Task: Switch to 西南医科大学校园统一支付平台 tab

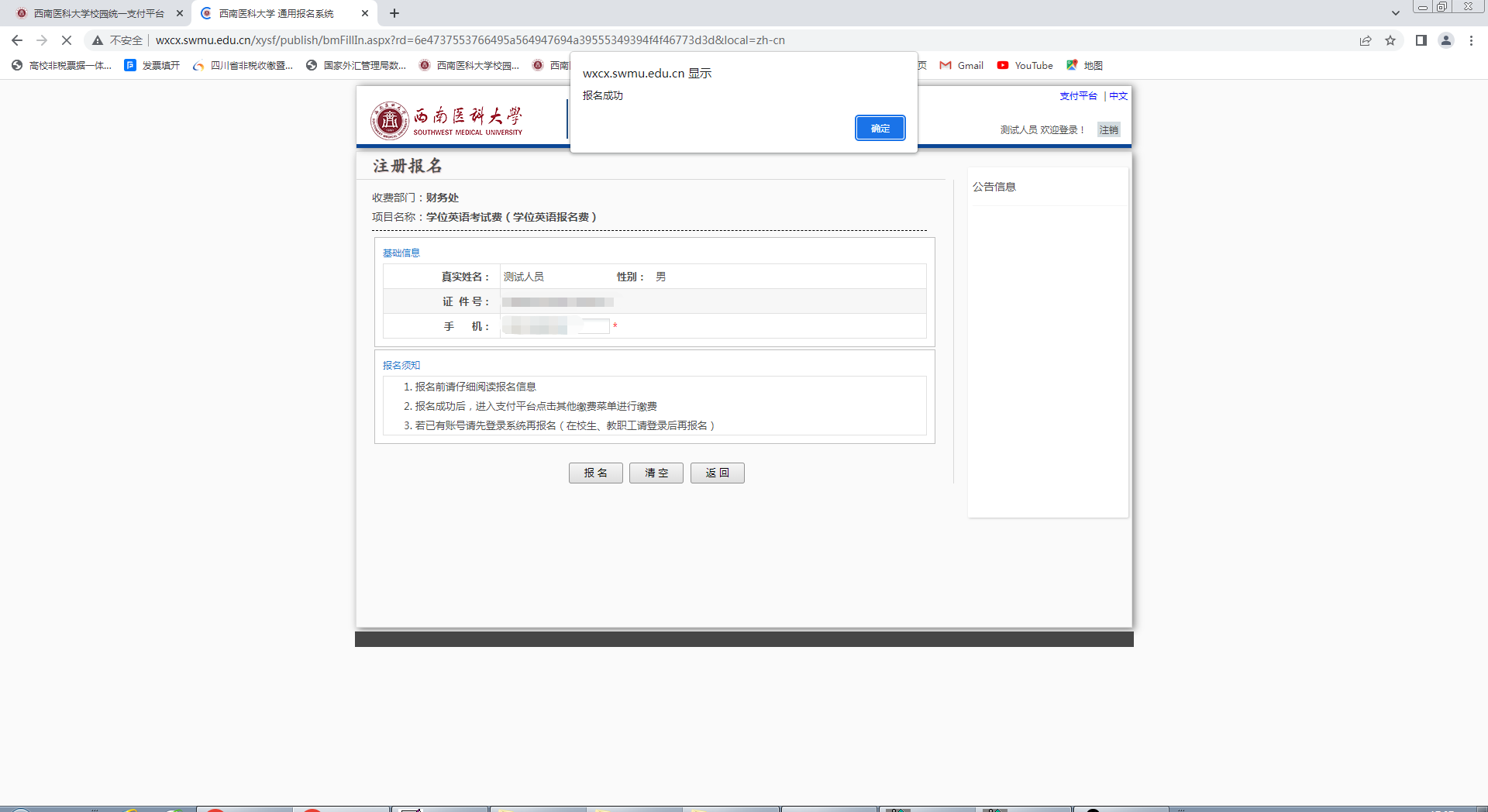Action: tap(98, 13)
